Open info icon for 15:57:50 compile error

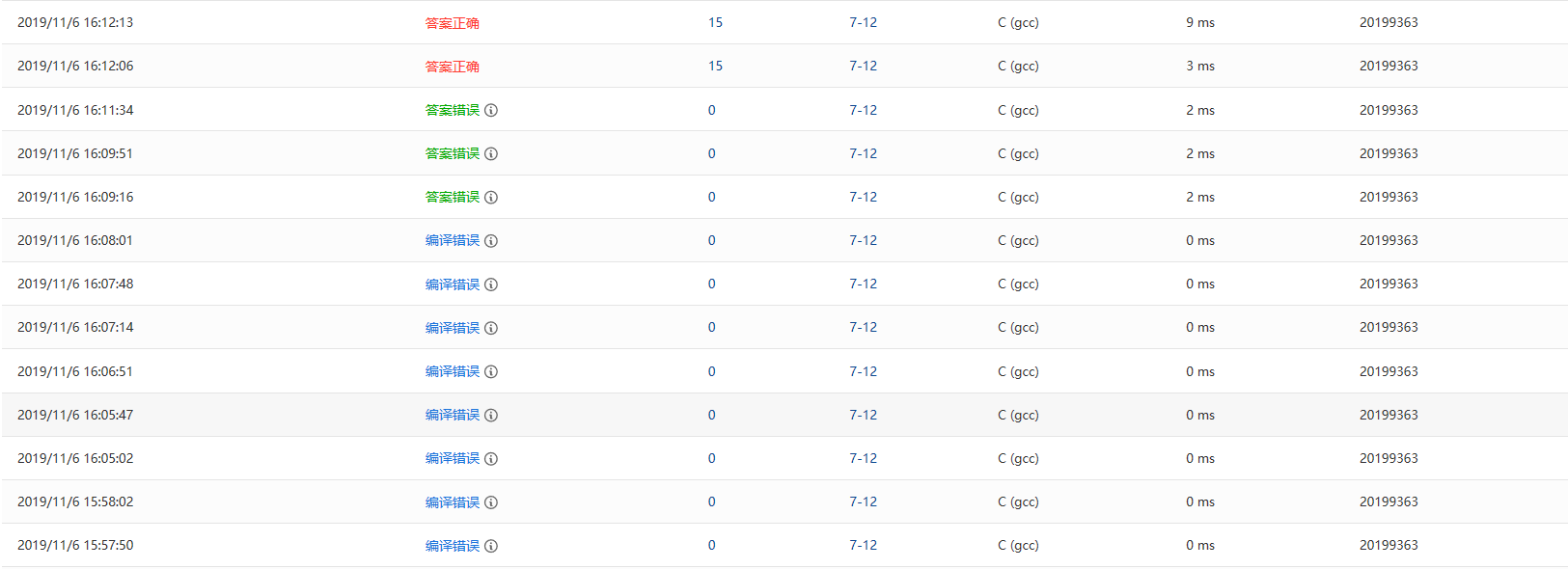pyautogui.click(x=491, y=546)
